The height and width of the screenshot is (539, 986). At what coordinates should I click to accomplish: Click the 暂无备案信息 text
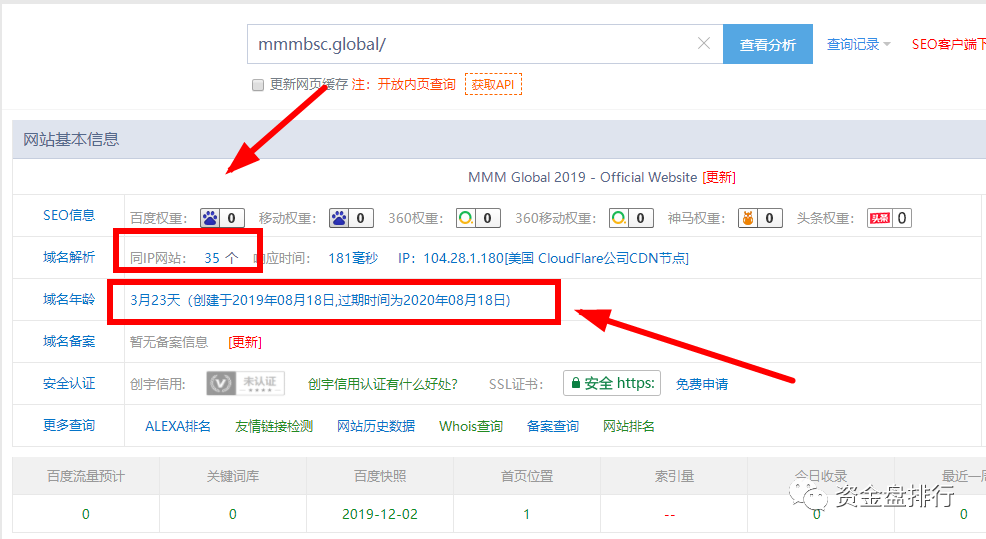coord(169,342)
